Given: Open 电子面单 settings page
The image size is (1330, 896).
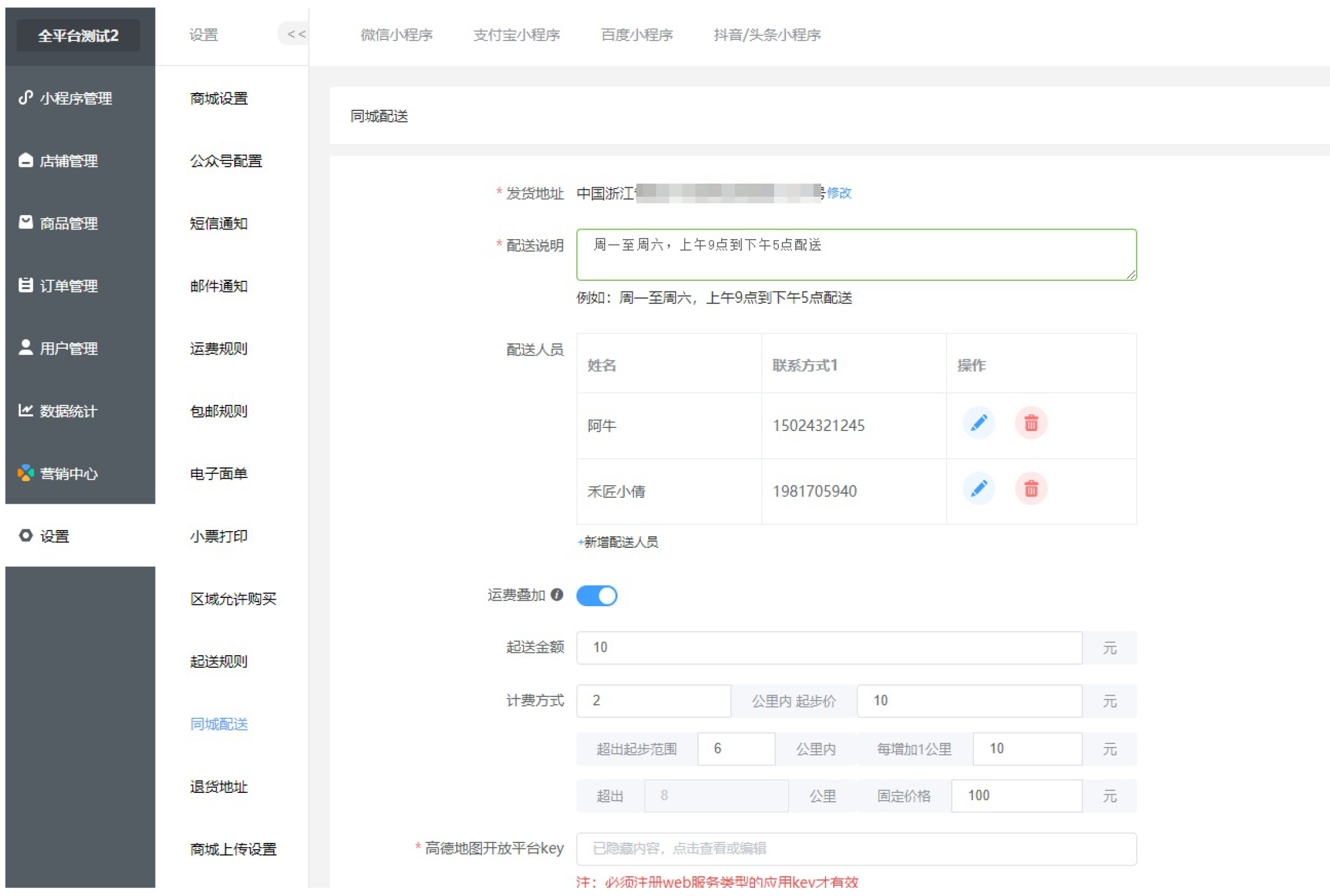Looking at the screenshot, I should 219,473.
